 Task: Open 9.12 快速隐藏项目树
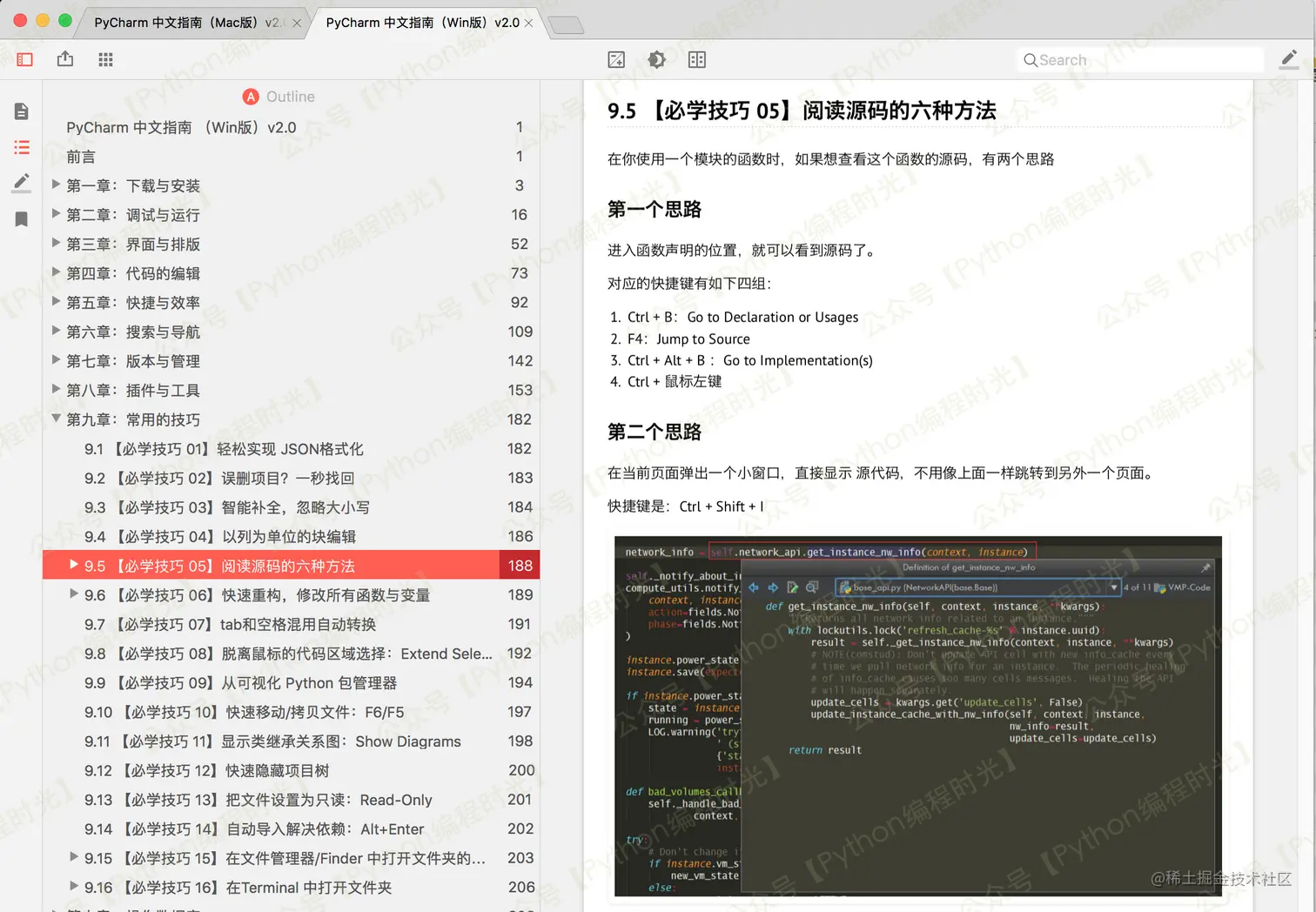pyautogui.click(x=292, y=770)
